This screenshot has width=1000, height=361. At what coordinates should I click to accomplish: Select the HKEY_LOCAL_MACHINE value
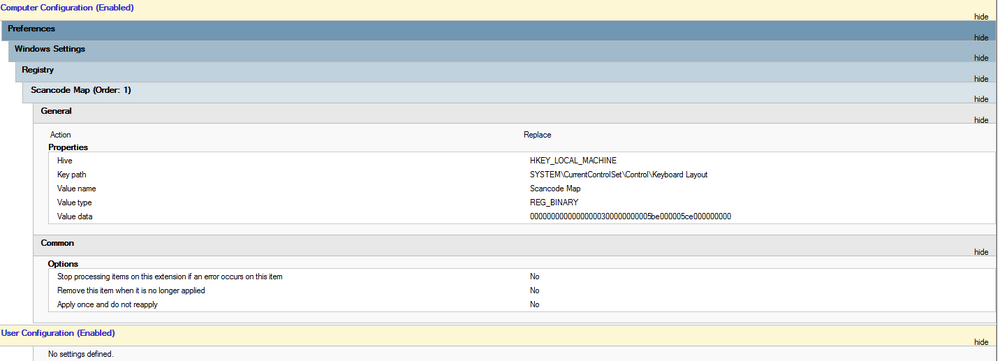click(573, 161)
